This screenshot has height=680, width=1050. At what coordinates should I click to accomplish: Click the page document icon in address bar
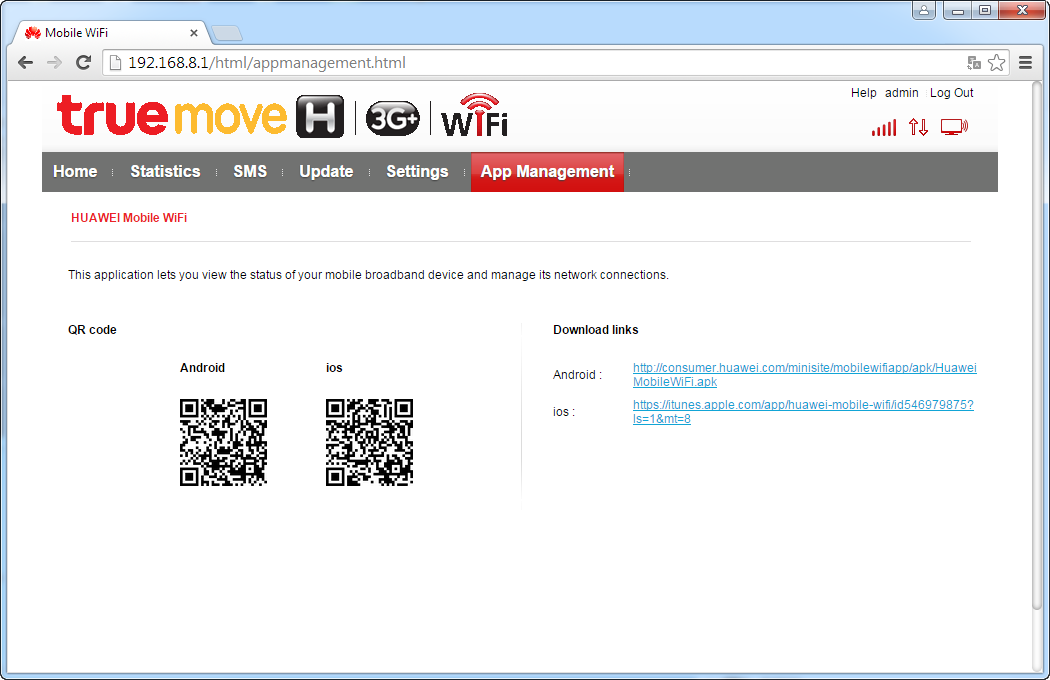[115, 62]
